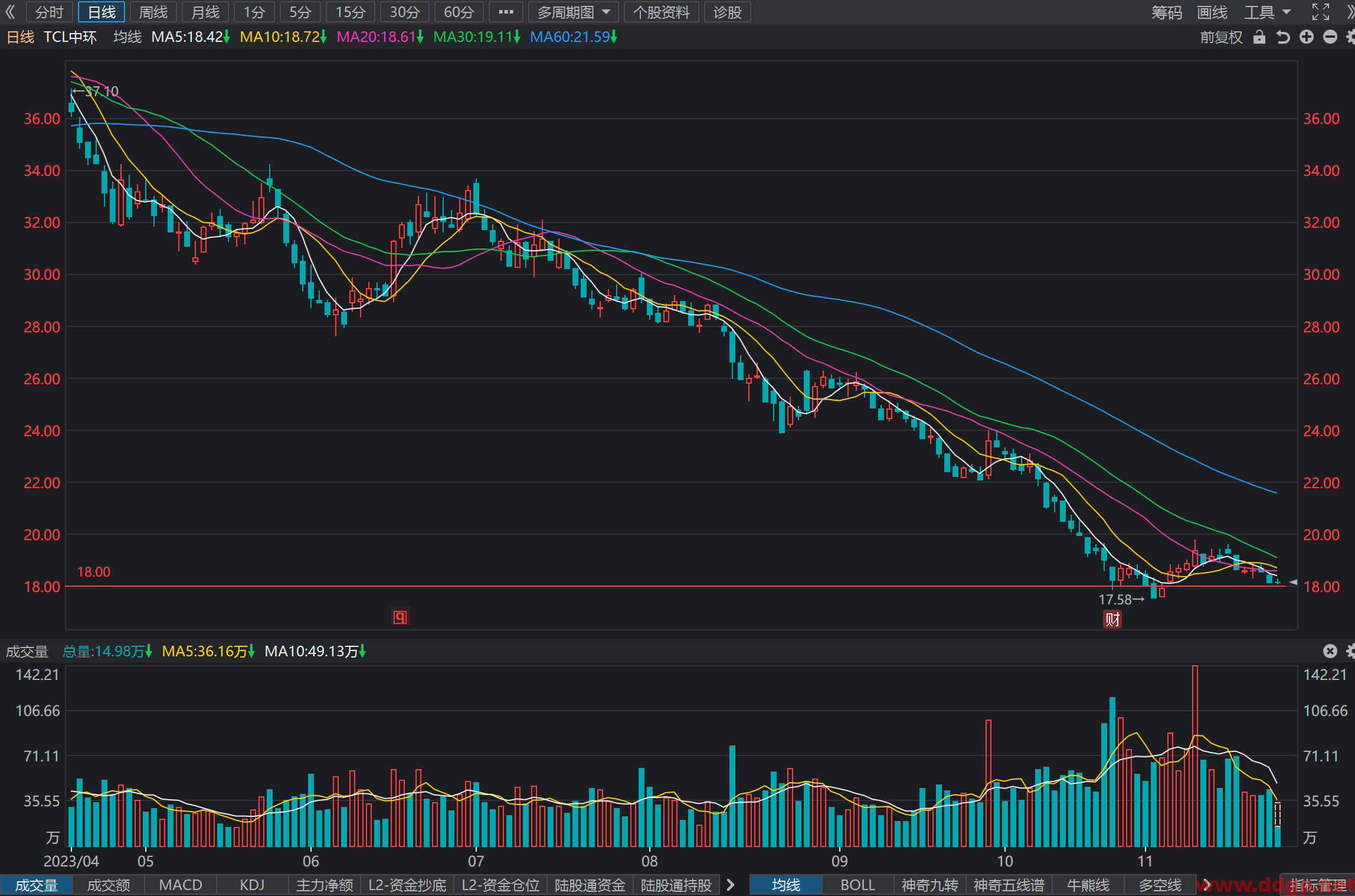Viewport: 1355px width, 896px height.
Task: Click the 18.00 horizontal price line label
Action: (x=94, y=572)
